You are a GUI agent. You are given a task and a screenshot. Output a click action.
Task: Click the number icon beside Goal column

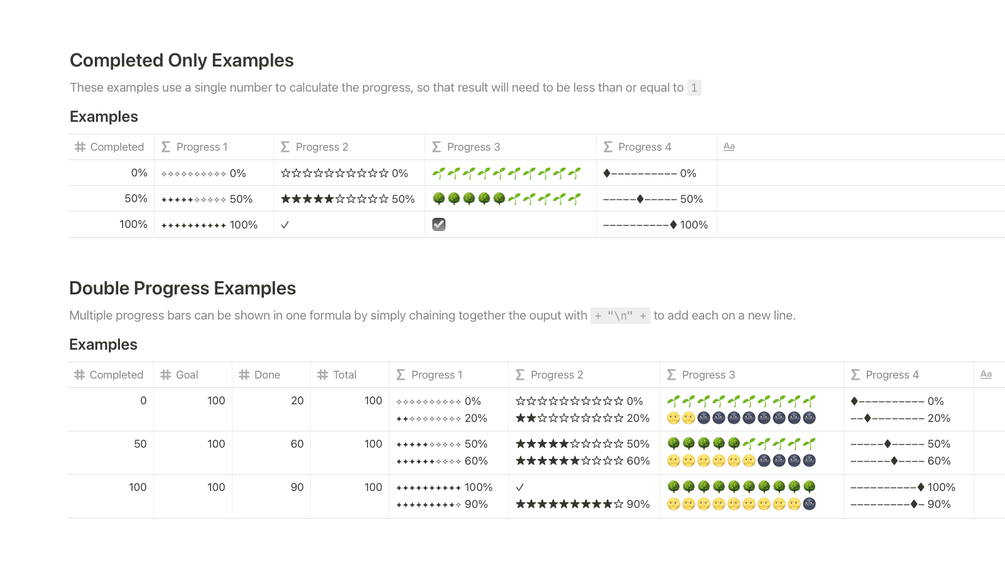tap(166, 375)
